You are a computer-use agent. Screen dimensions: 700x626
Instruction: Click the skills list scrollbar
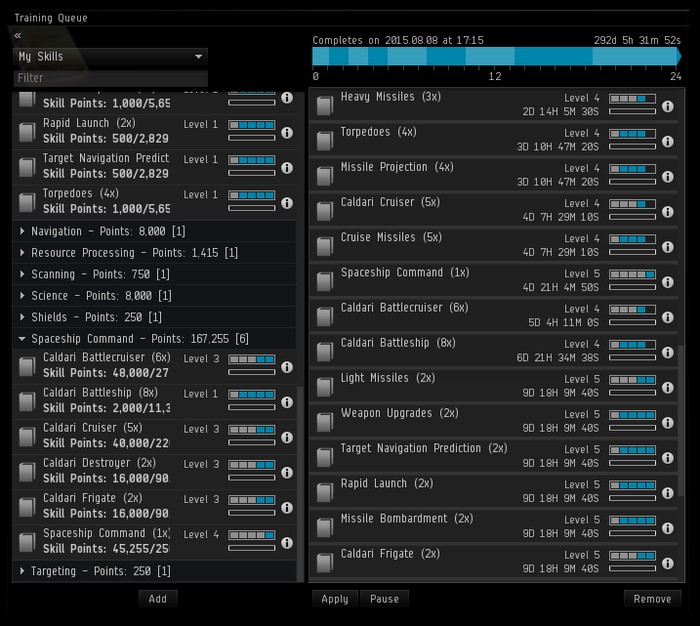tap(300, 483)
